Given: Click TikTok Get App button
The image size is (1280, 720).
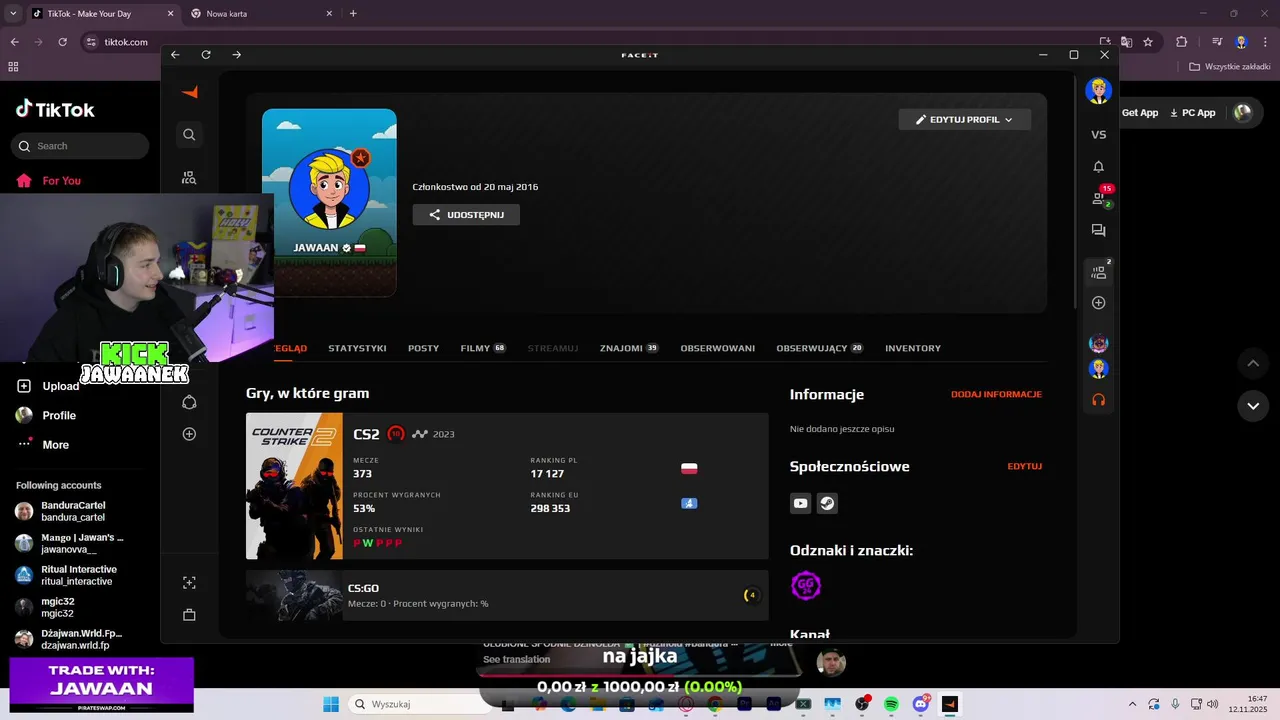Looking at the screenshot, I should point(1140,113).
